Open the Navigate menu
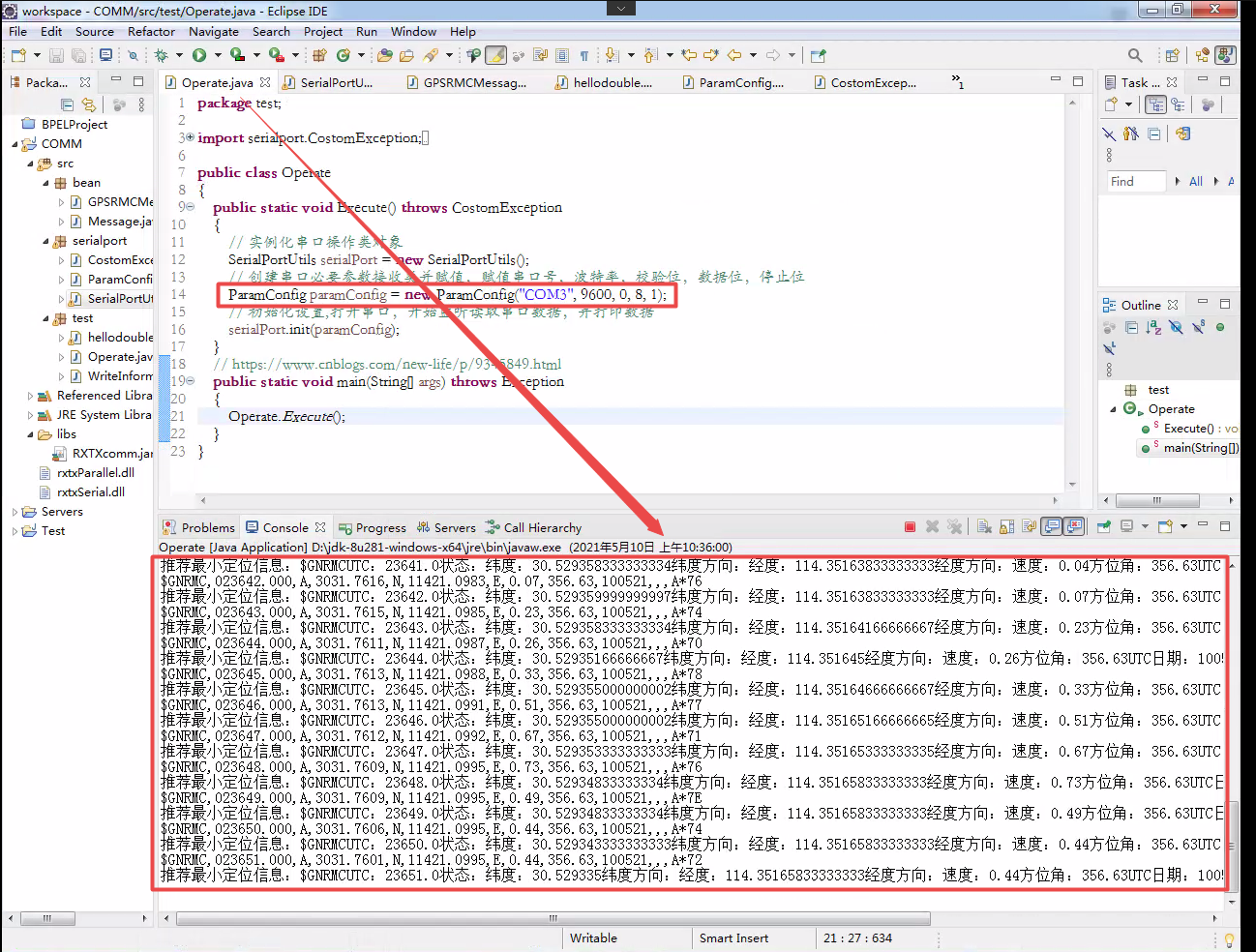1256x952 pixels. [213, 31]
